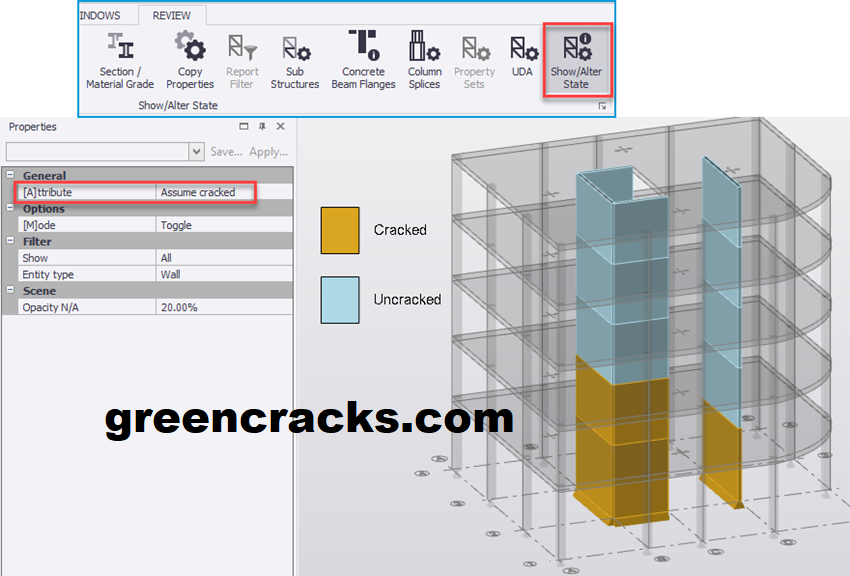Click the Uncracked legend label
The height and width of the screenshot is (576, 850).
pos(407,300)
